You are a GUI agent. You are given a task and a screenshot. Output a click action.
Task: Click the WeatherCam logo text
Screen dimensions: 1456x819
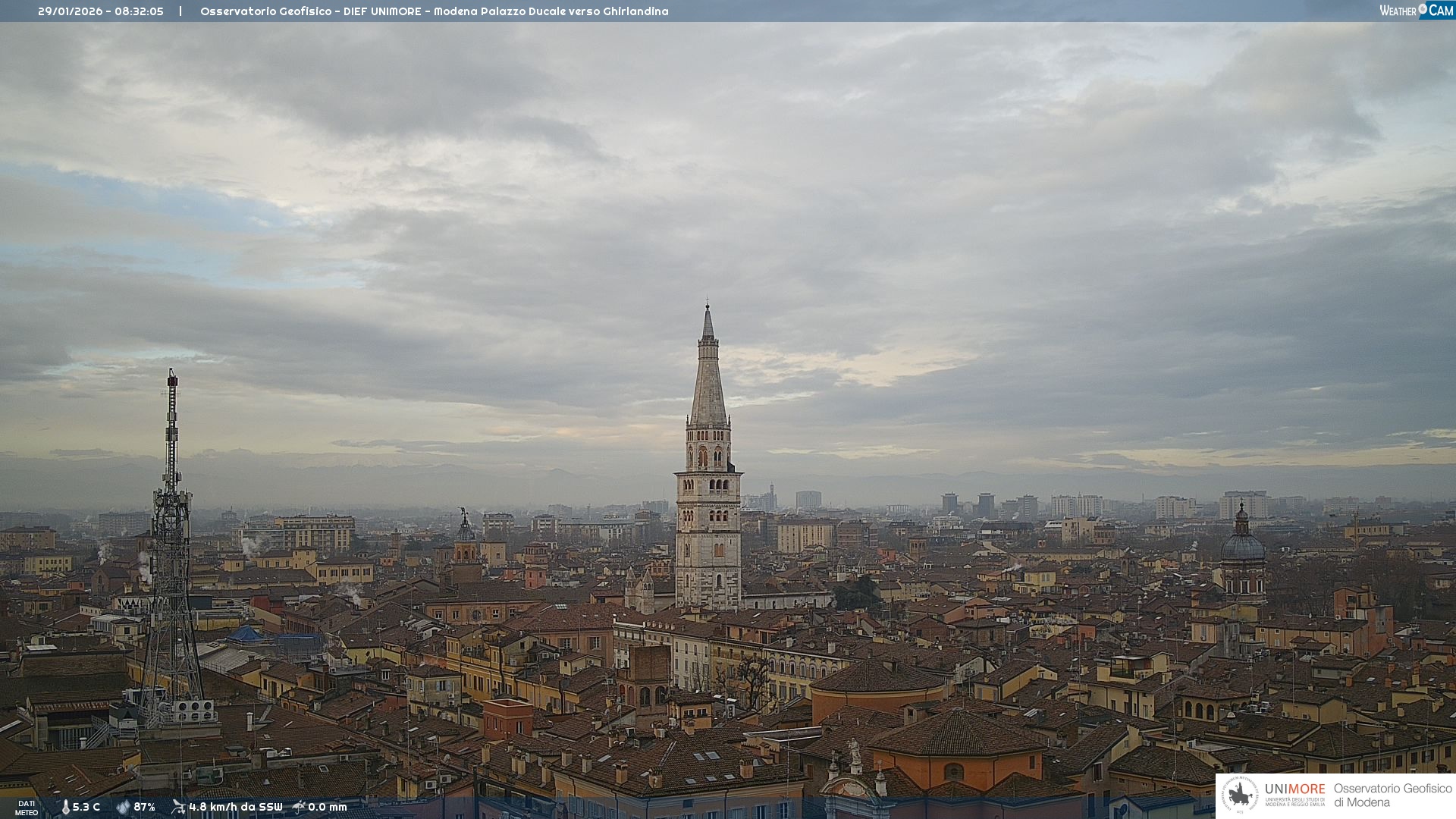tap(1398, 11)
